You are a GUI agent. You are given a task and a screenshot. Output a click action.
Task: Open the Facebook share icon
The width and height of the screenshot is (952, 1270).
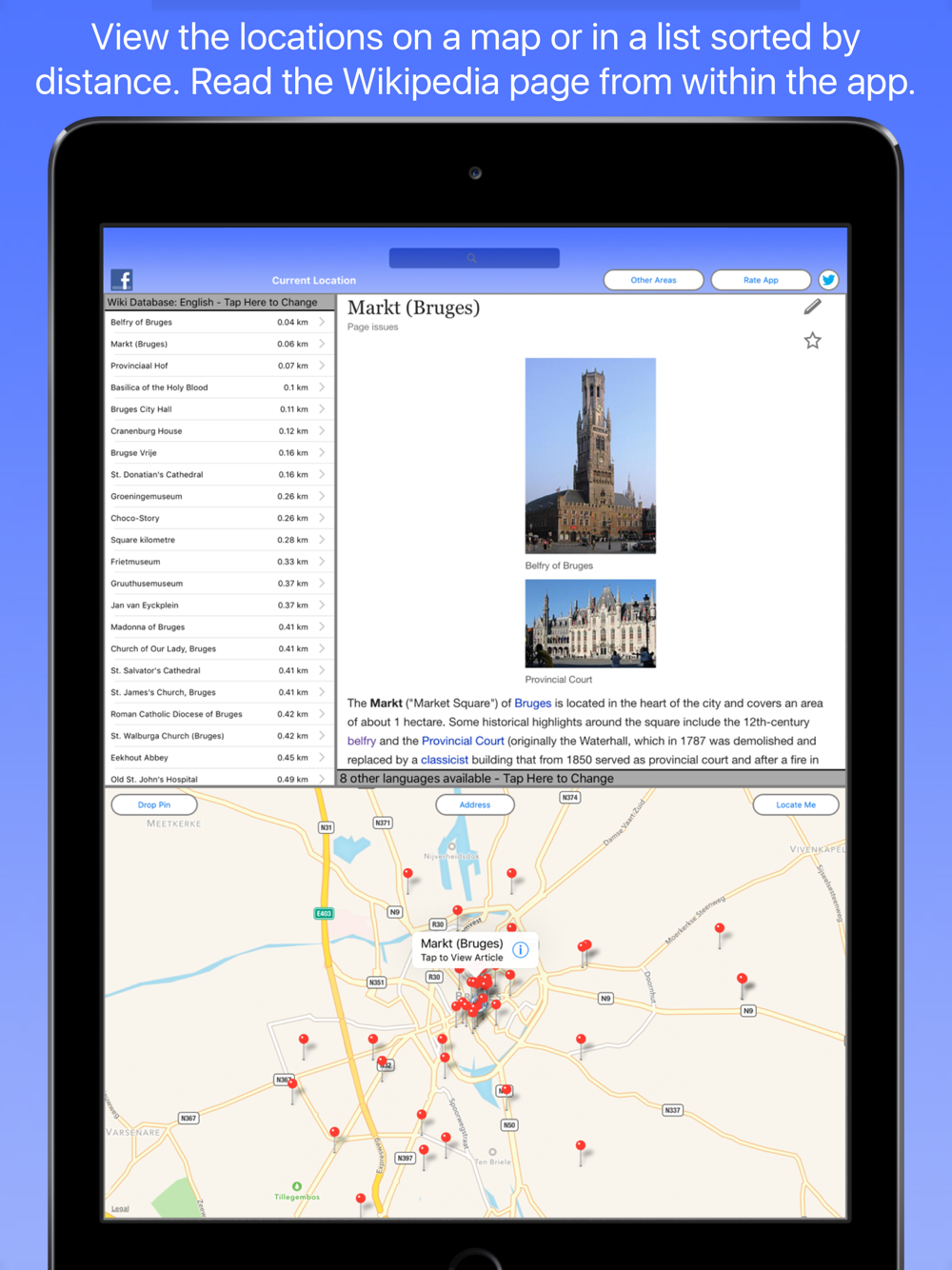click(x=122, y=280)
